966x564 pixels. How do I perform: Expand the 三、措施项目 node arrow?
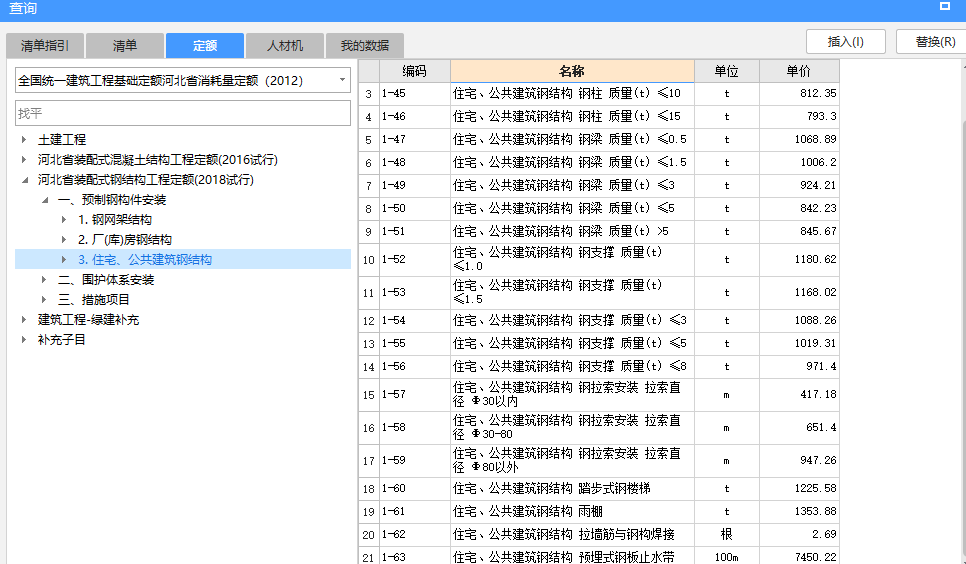[44, 300]
